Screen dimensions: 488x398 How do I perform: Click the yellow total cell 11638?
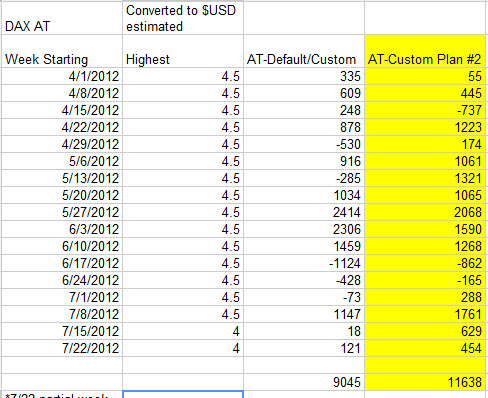point(425,382)
